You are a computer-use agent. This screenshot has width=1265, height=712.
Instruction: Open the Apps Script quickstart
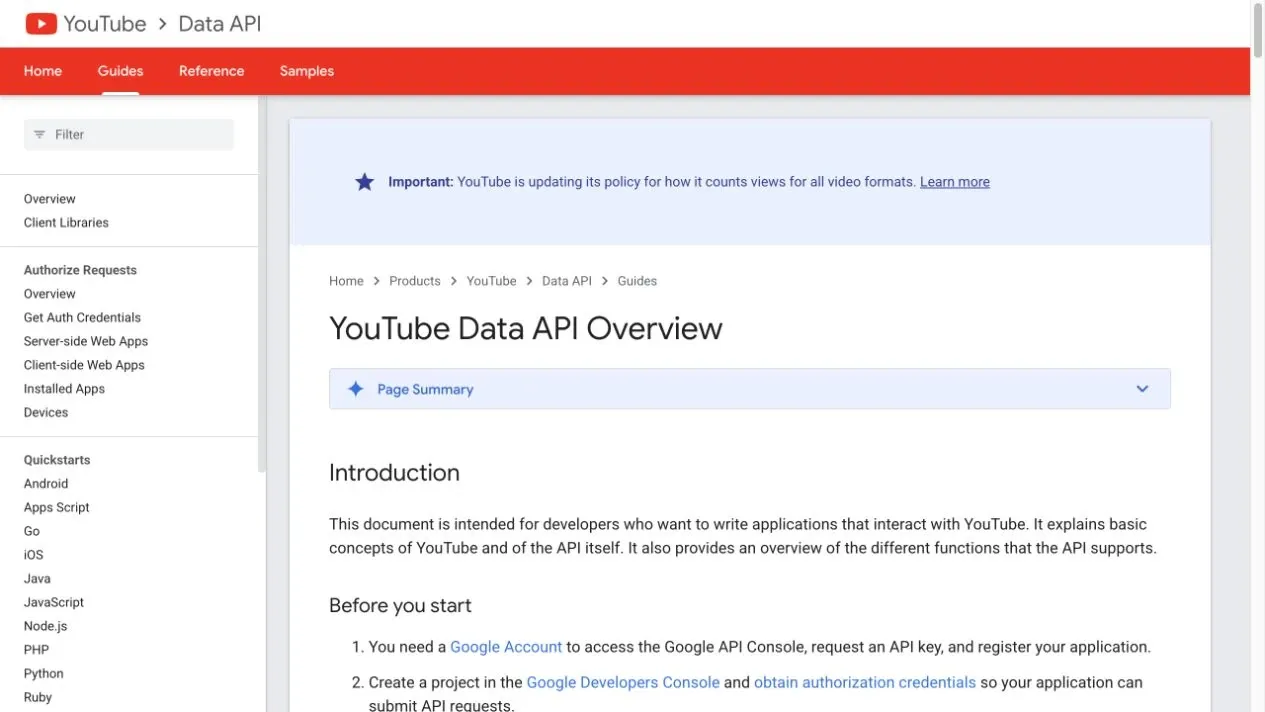coord(57,508)
